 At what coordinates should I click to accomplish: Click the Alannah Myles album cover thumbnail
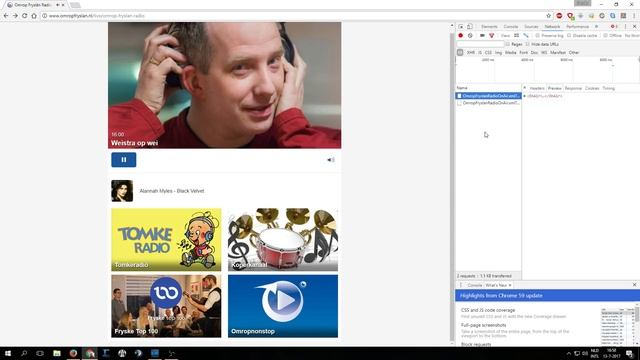122,191
